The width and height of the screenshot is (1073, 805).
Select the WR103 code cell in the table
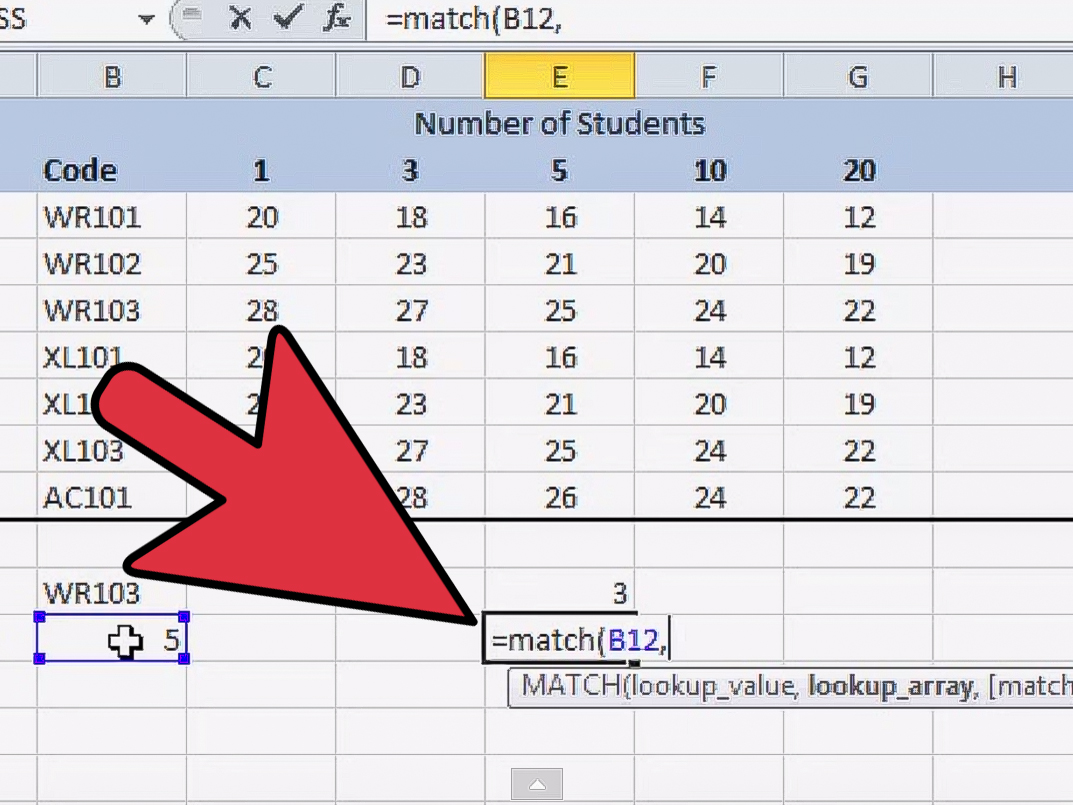click(x=112, y=310)
